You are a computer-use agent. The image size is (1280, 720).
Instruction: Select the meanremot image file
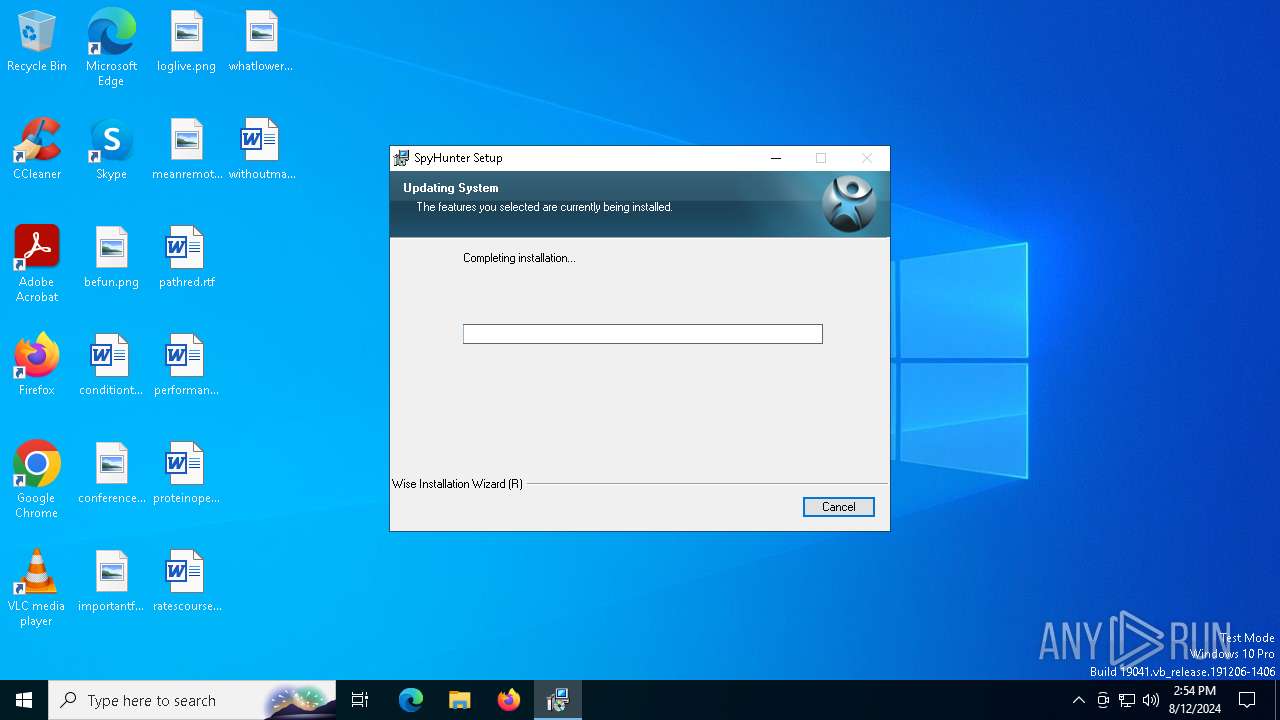click(187, 150)
